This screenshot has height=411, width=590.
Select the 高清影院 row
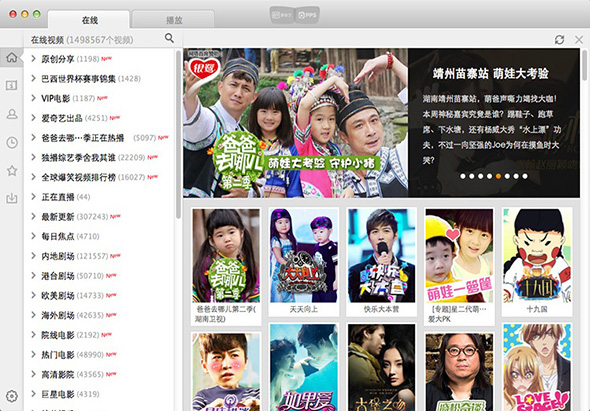(100, 374)
